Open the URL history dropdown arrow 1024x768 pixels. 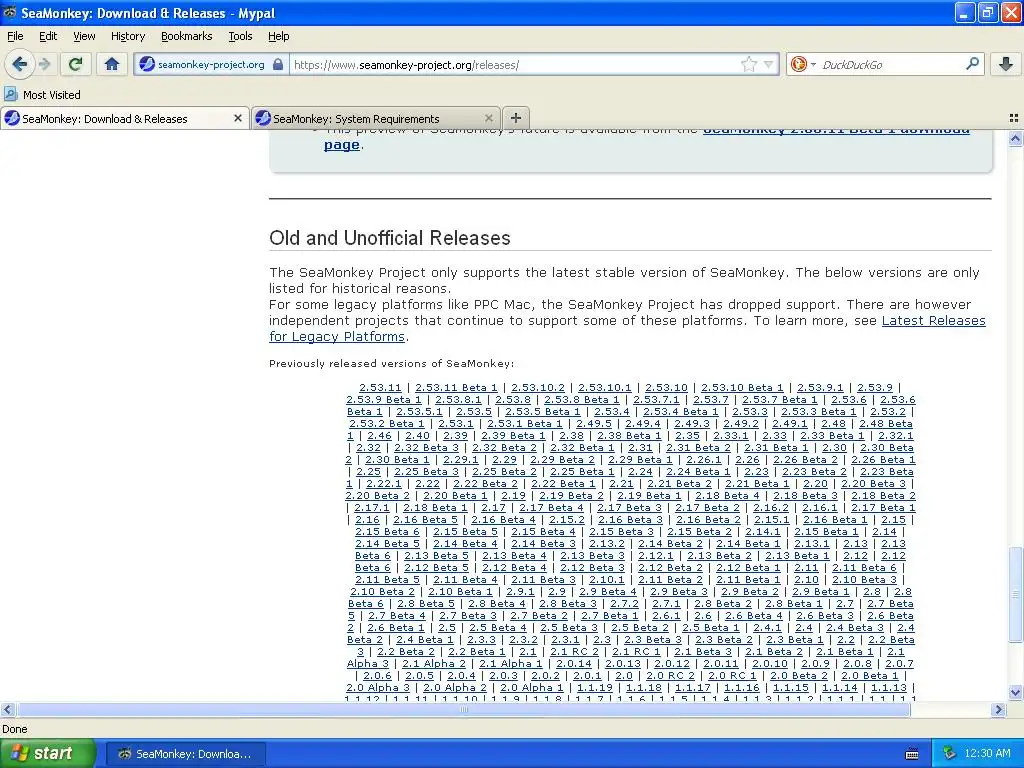click(769, 64)
